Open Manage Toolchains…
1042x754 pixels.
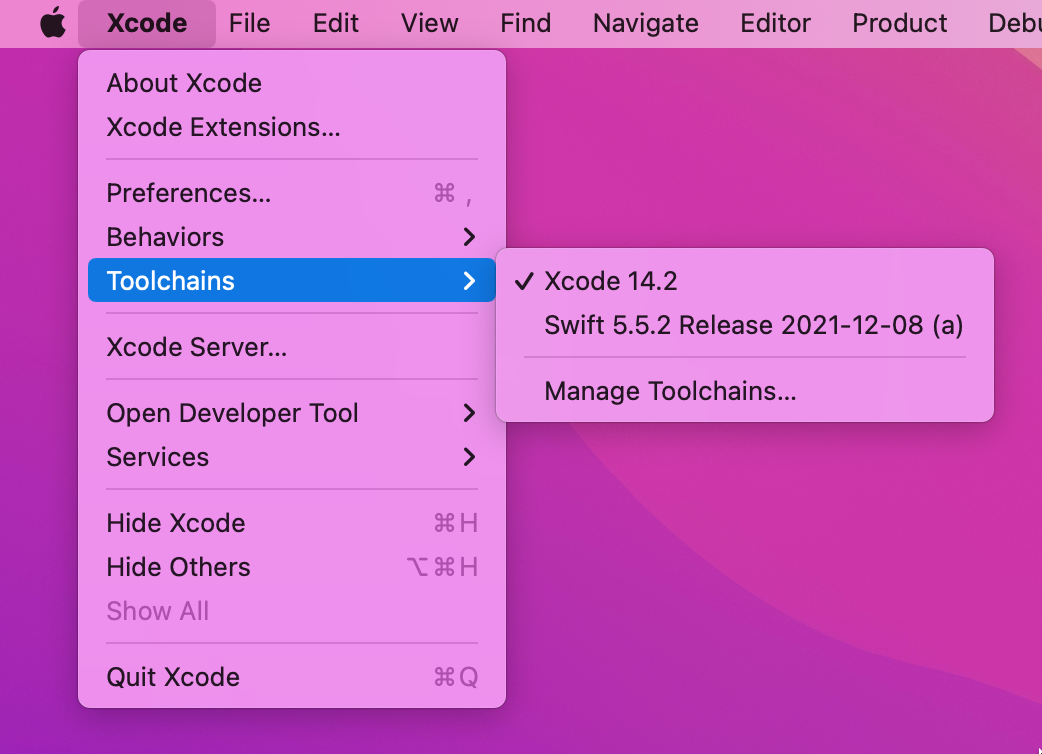click(x=744, y=391)
